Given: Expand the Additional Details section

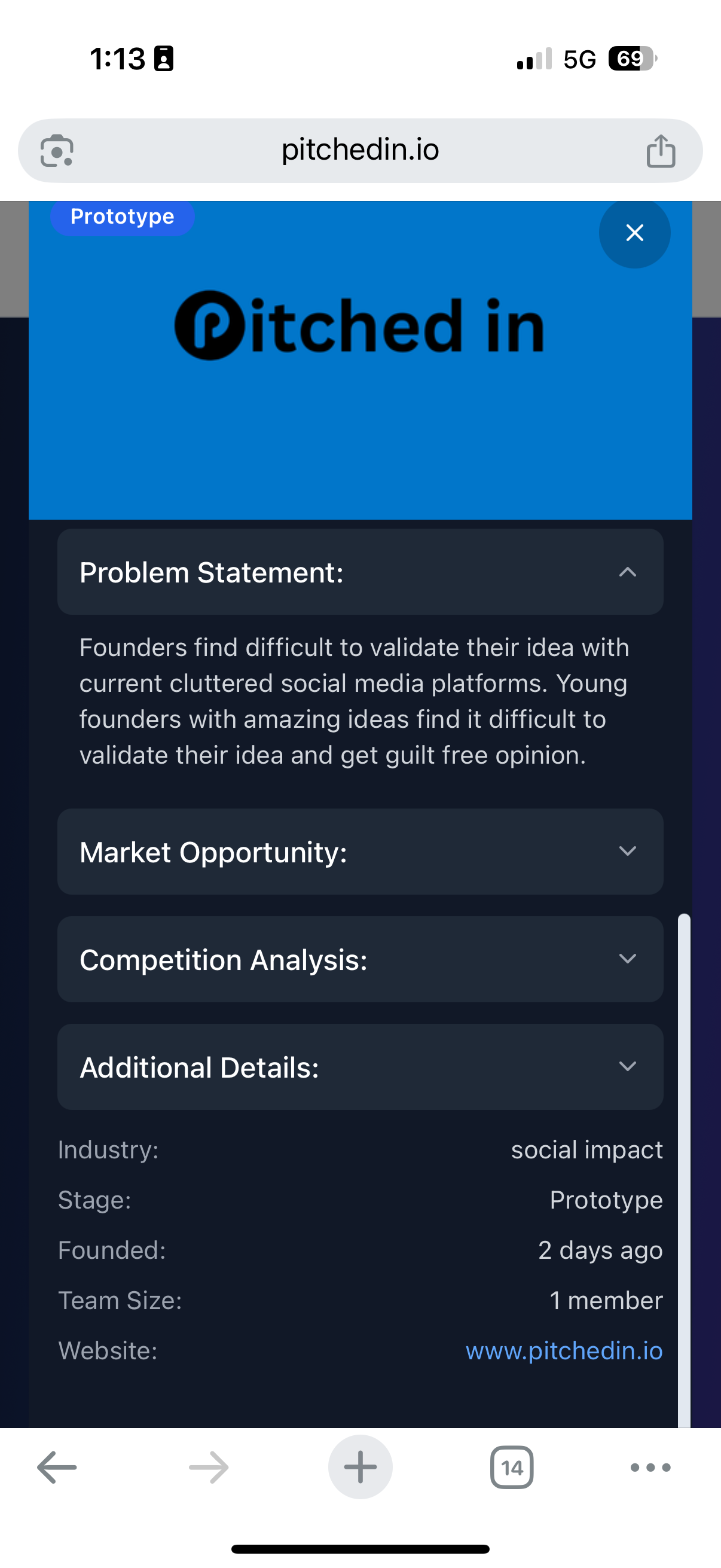Looking at the screenshot, I should pyautogui.click(x=360, y=1067).
